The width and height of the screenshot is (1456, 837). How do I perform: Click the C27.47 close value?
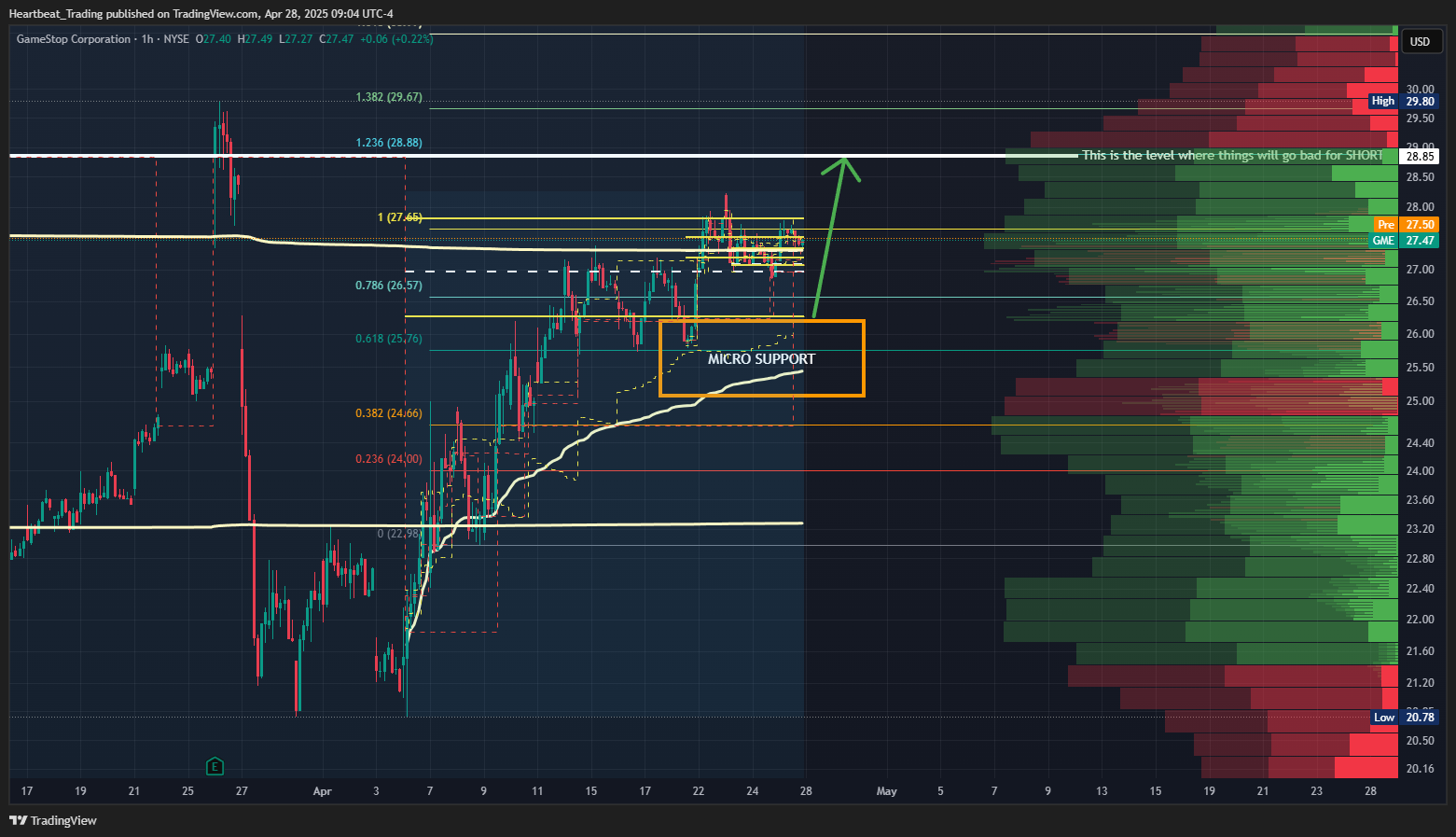point(337,39)
